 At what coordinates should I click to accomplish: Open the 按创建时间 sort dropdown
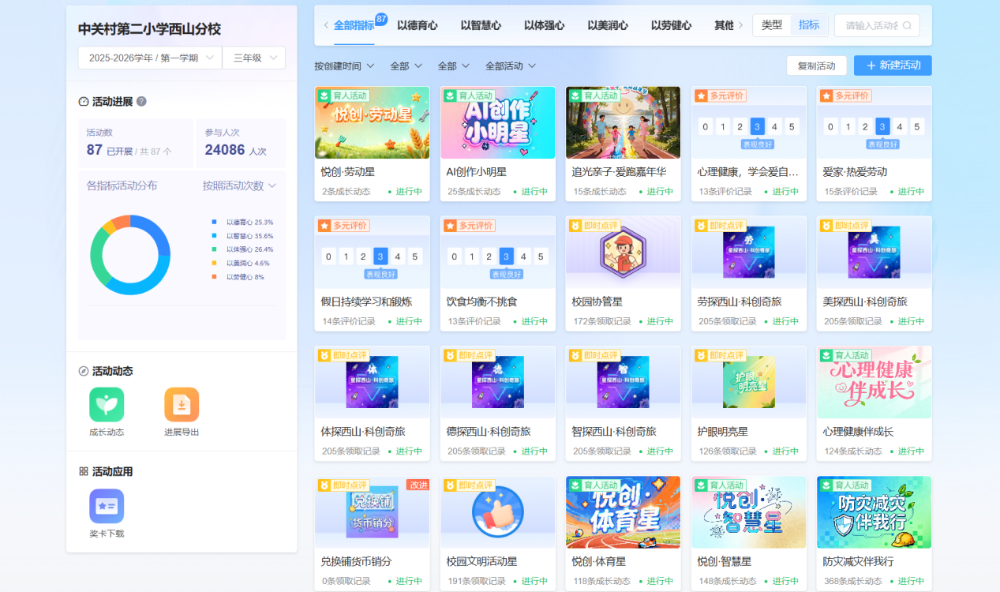click(344, 66)
